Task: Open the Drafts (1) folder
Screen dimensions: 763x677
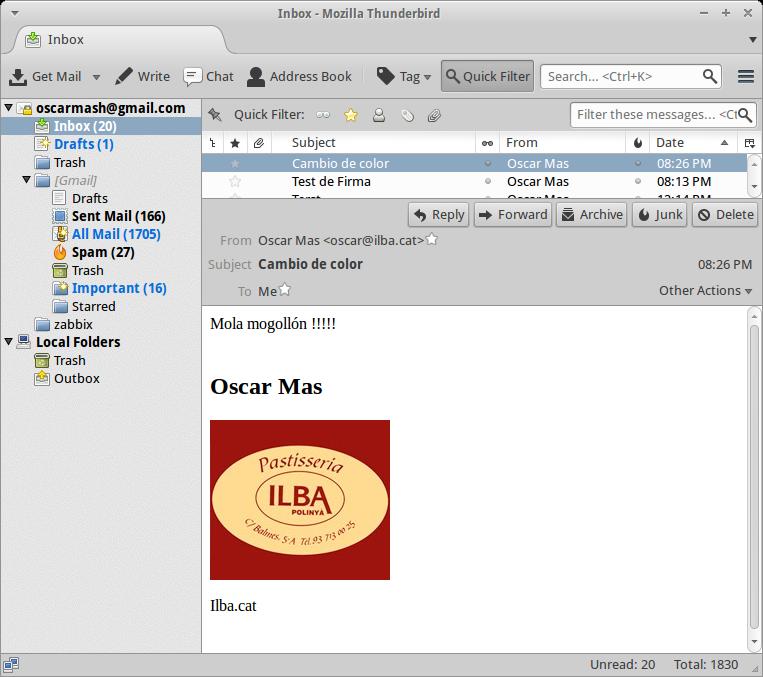Action: tap(74, 144)
